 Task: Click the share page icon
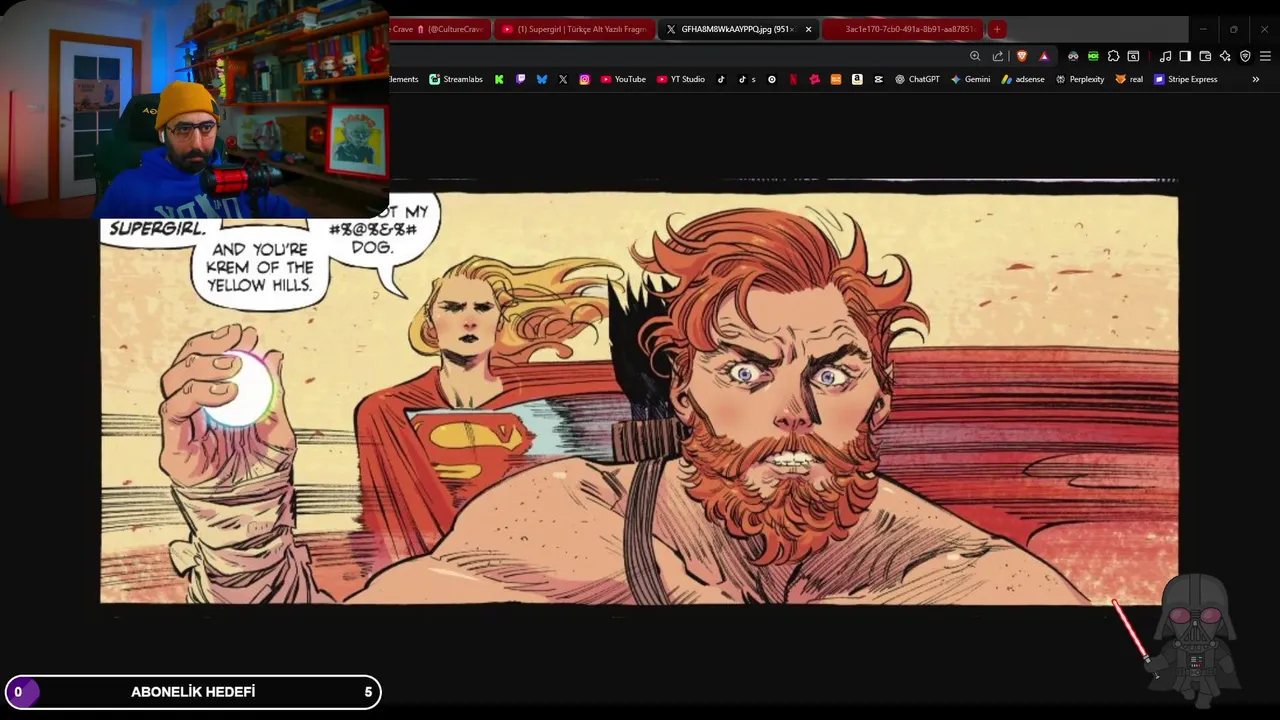(x=998, y=56)
